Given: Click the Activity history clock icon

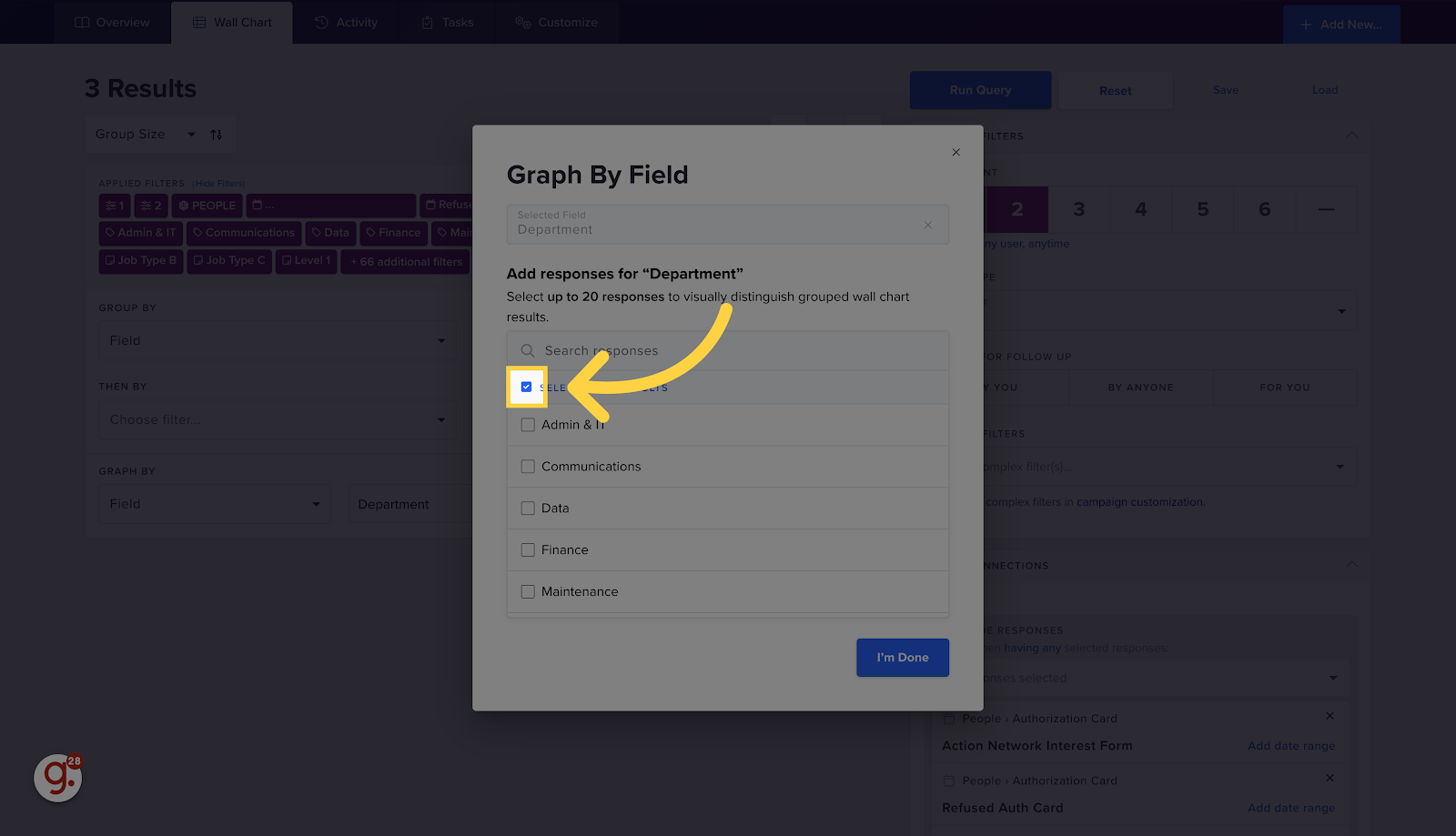Looking at the screenshot, I should [319, 22].
